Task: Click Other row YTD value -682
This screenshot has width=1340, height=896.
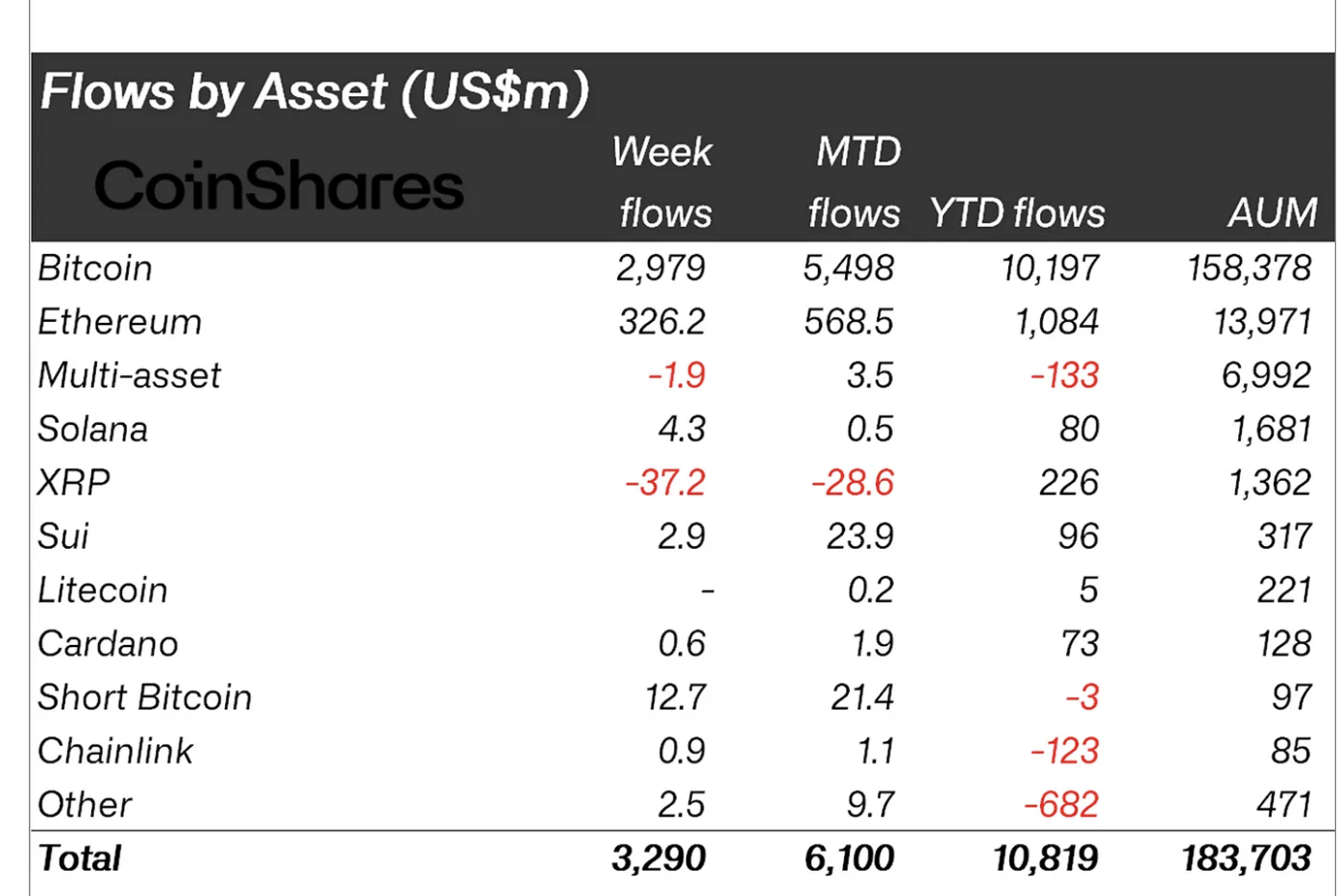Action: tap(1061, 805)
